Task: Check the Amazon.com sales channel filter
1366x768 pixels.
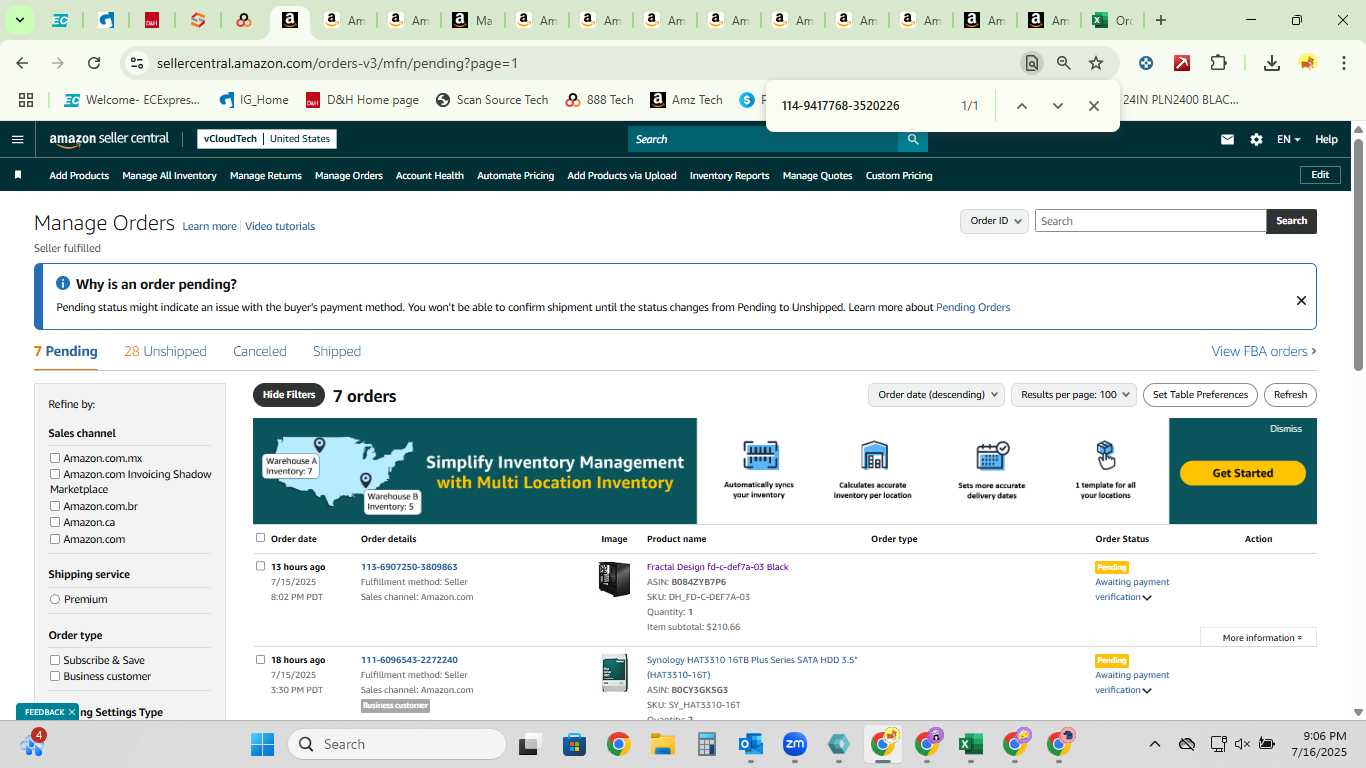Action: pyautogui.click(x=55, y=539)
